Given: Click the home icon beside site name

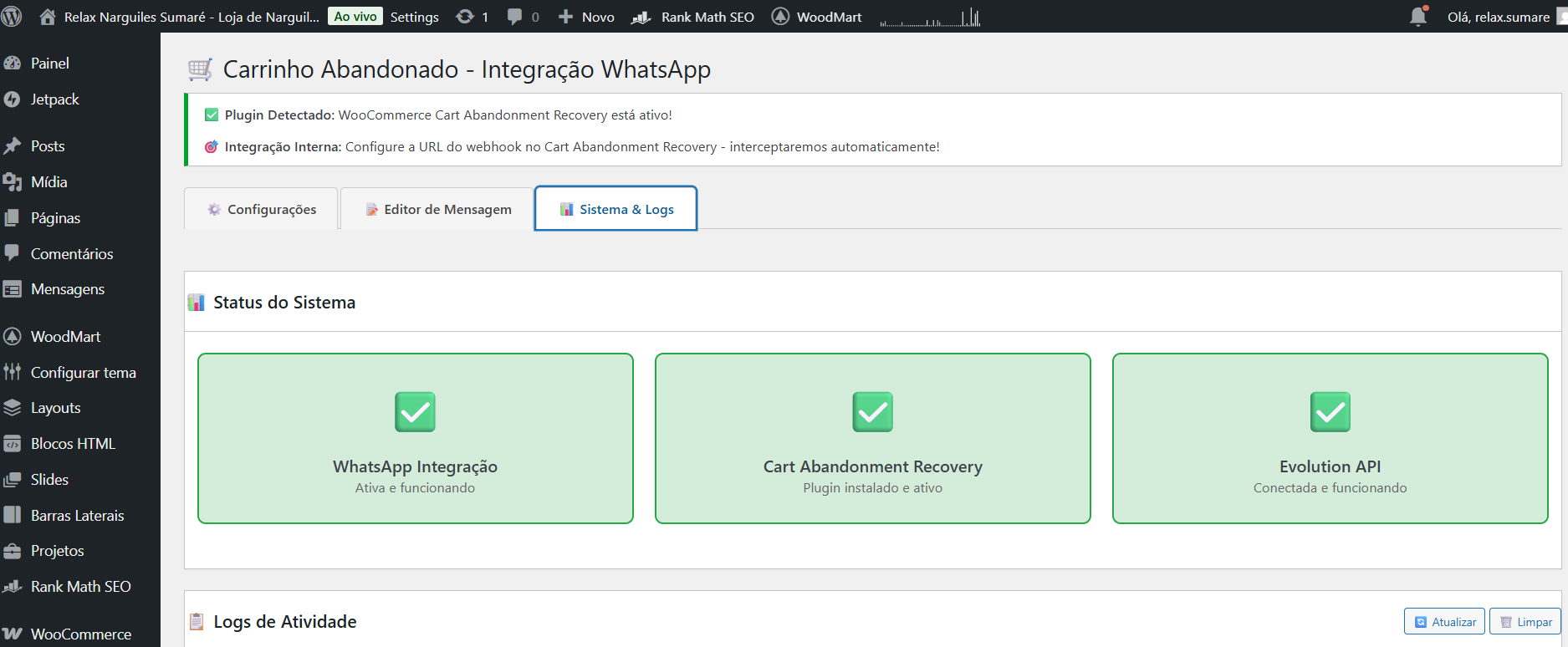Looking at the screenshot, I should coord(48,17).
